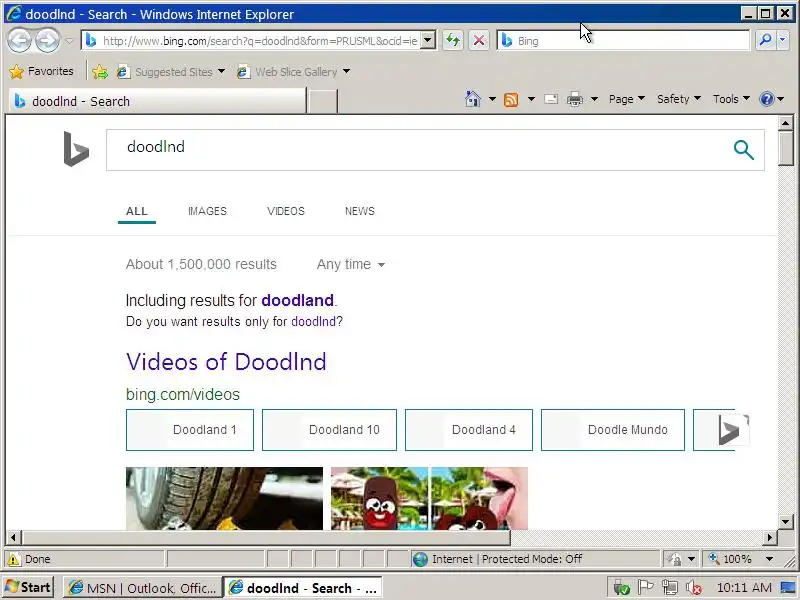
Task: Expand the Web Slice Gallery dropdown
Action: [x=346, y=71]
